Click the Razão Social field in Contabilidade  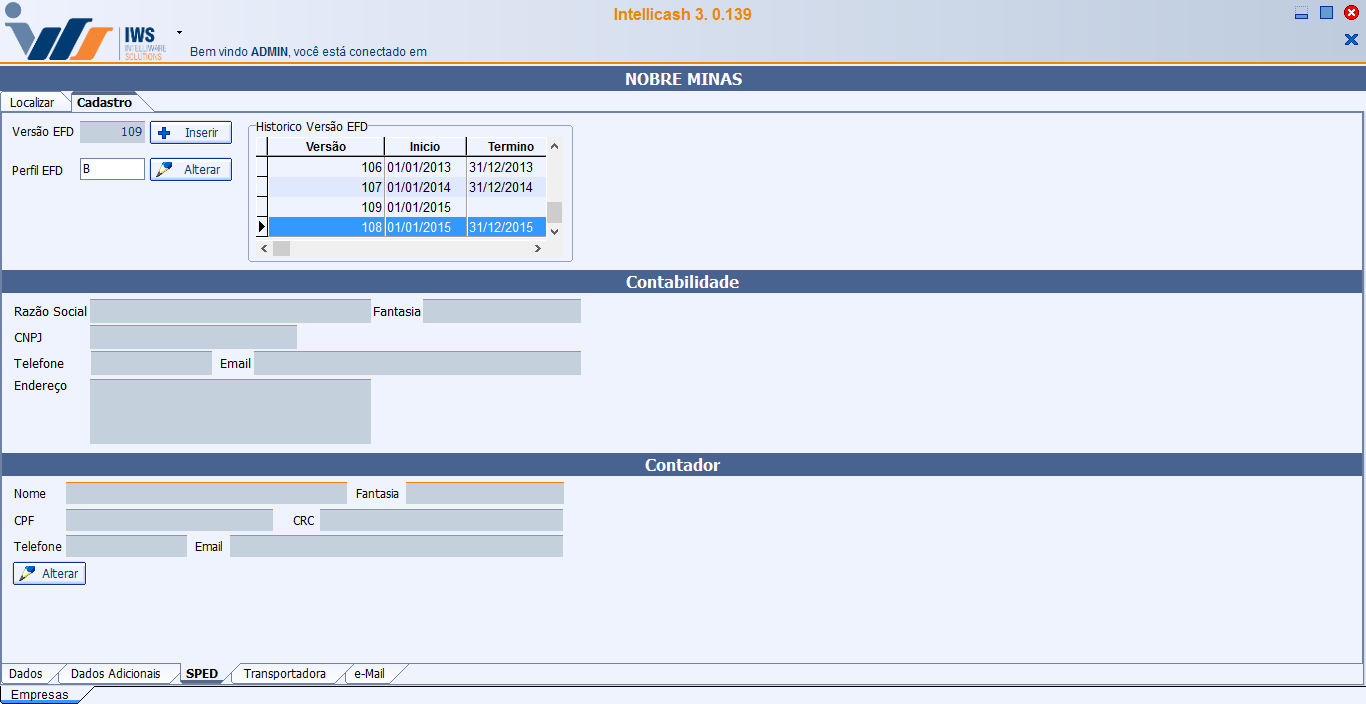point(230,311)
